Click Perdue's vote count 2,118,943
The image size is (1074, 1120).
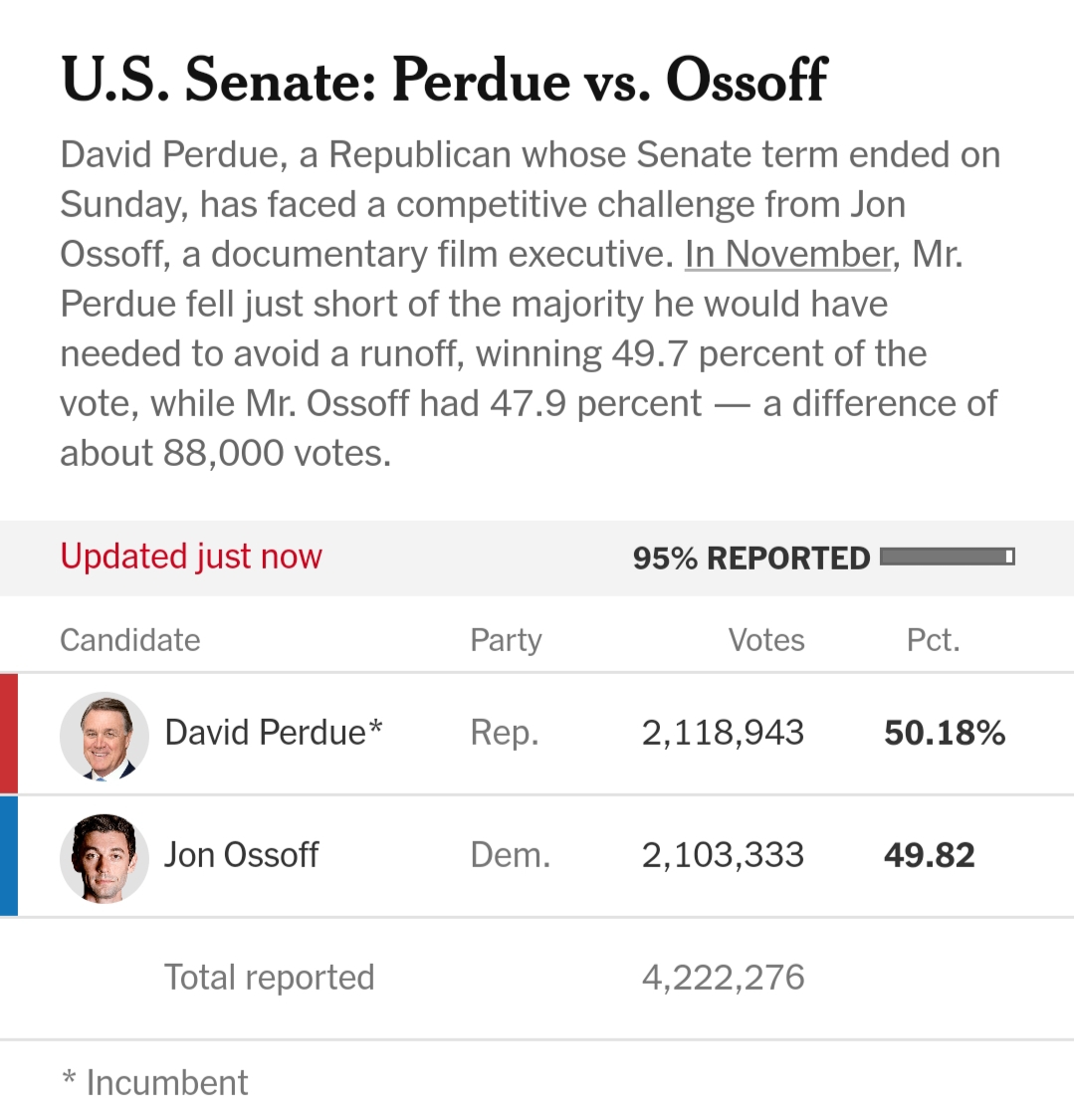pos(723,734)
